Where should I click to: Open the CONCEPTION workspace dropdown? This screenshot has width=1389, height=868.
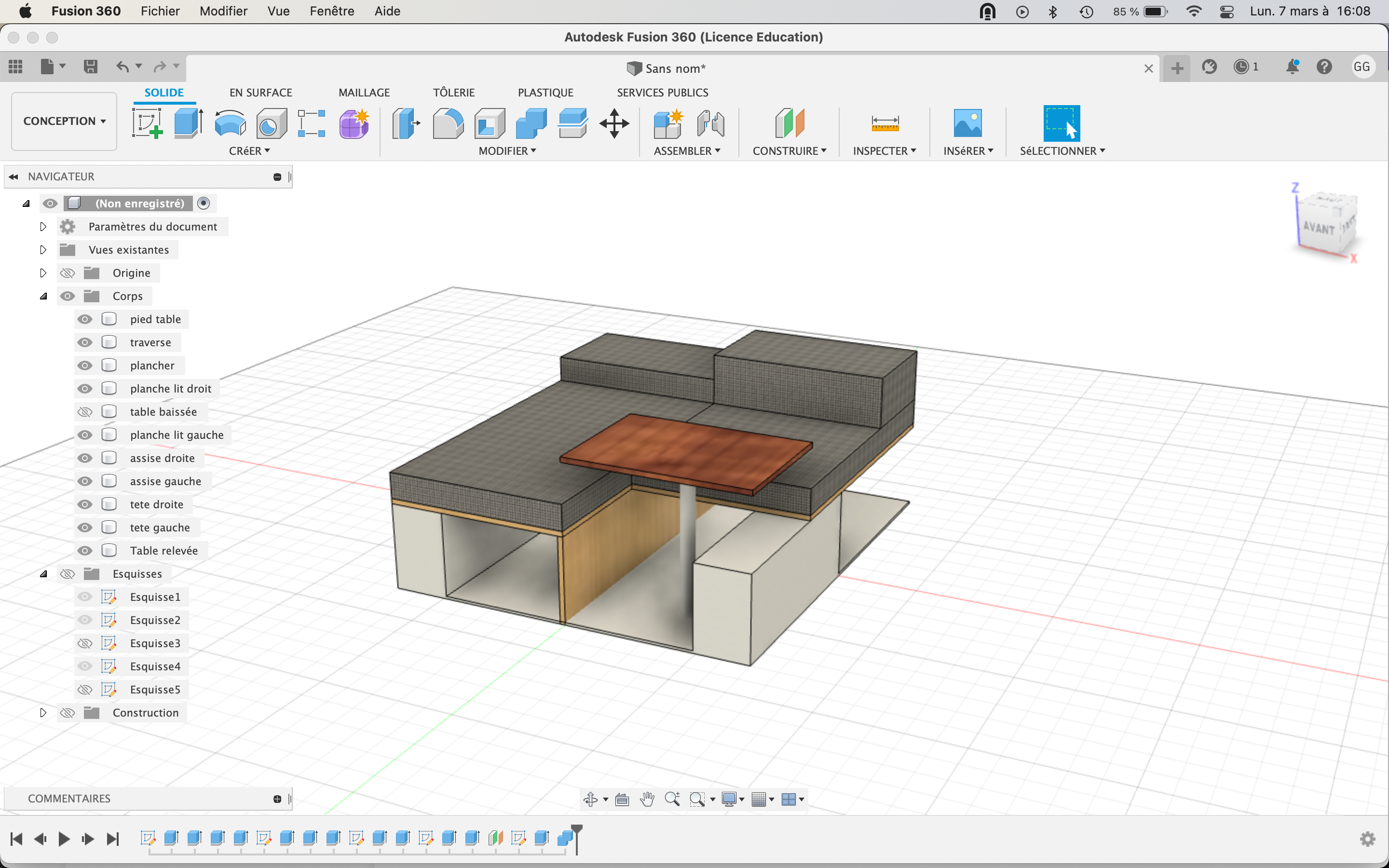click(64, 121)
